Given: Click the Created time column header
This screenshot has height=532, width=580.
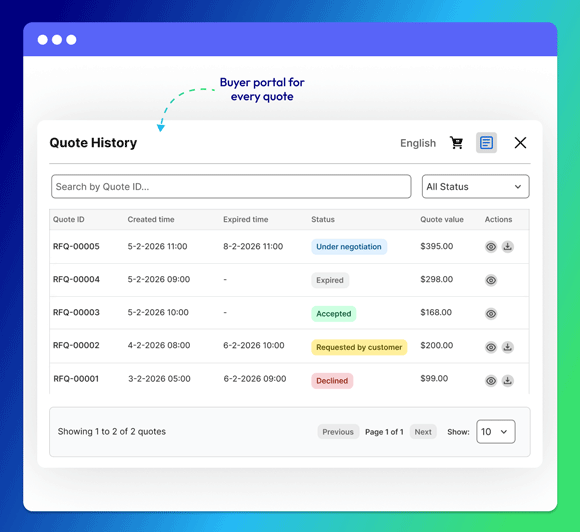Looking at the screenshot, I should [151, 219].
